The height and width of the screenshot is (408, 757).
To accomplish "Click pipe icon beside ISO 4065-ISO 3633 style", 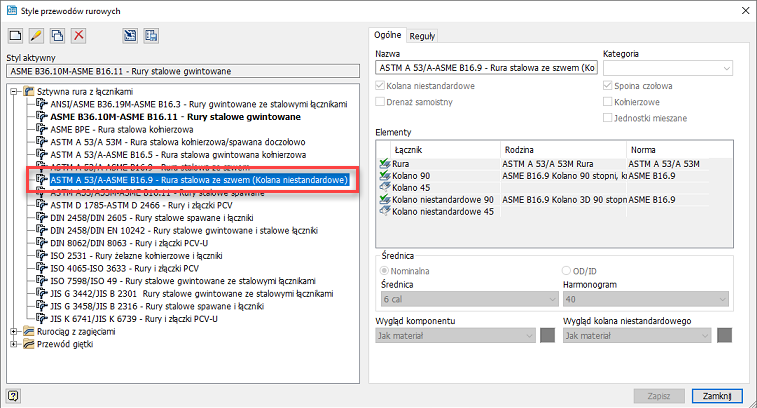I will click(x=42, y=268).
